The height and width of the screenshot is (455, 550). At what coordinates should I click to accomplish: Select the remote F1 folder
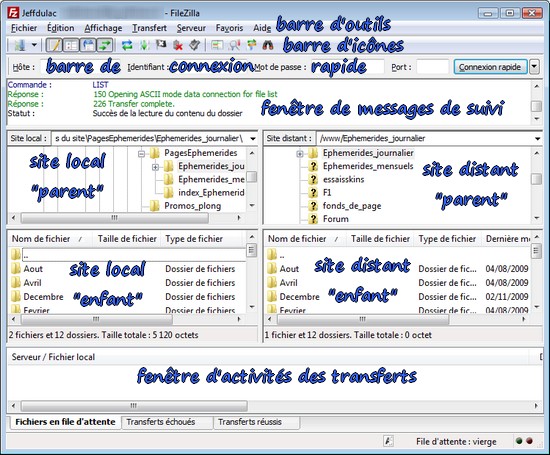327,192
